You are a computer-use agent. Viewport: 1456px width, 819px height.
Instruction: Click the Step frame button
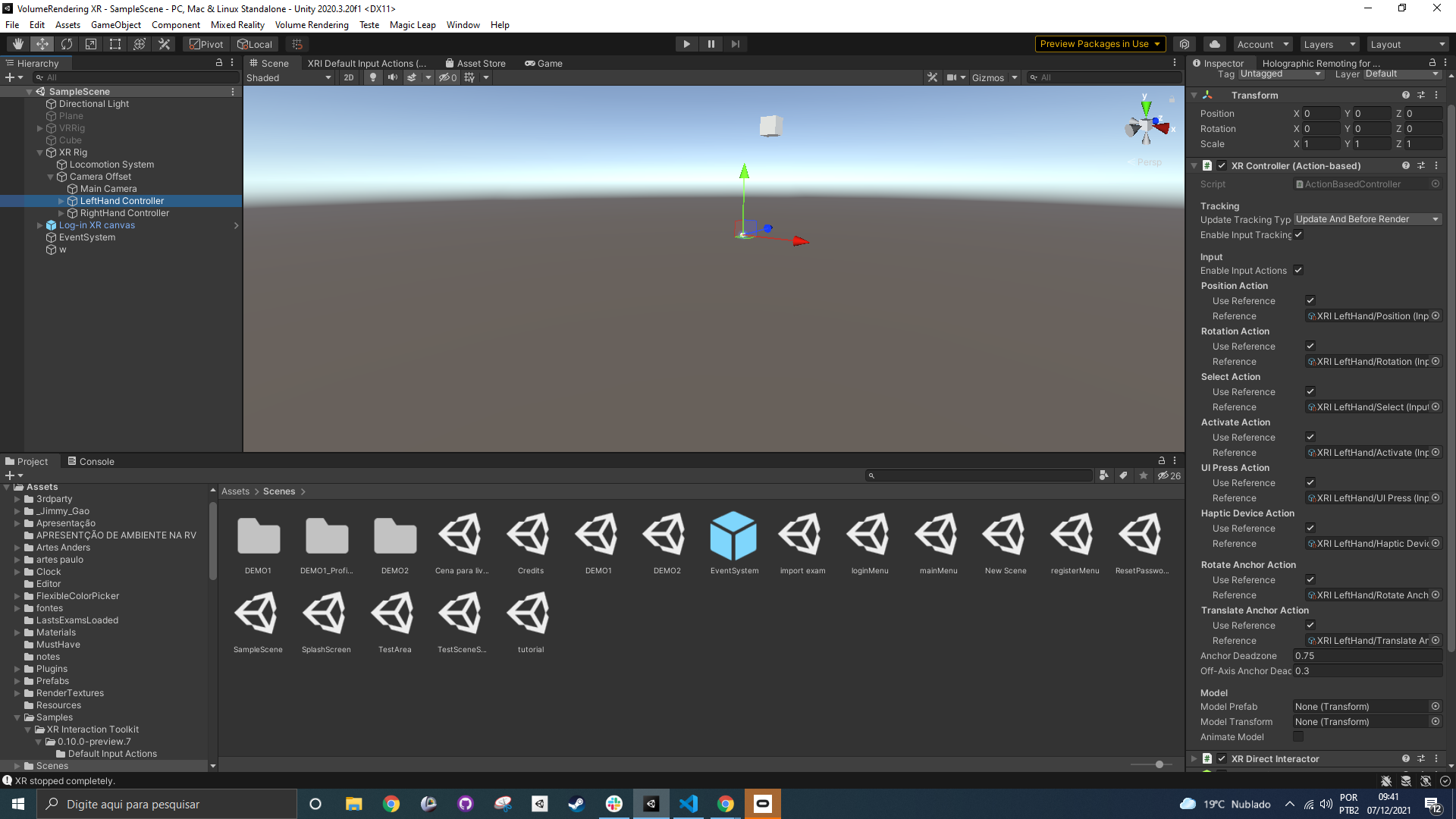click(735, 44)
